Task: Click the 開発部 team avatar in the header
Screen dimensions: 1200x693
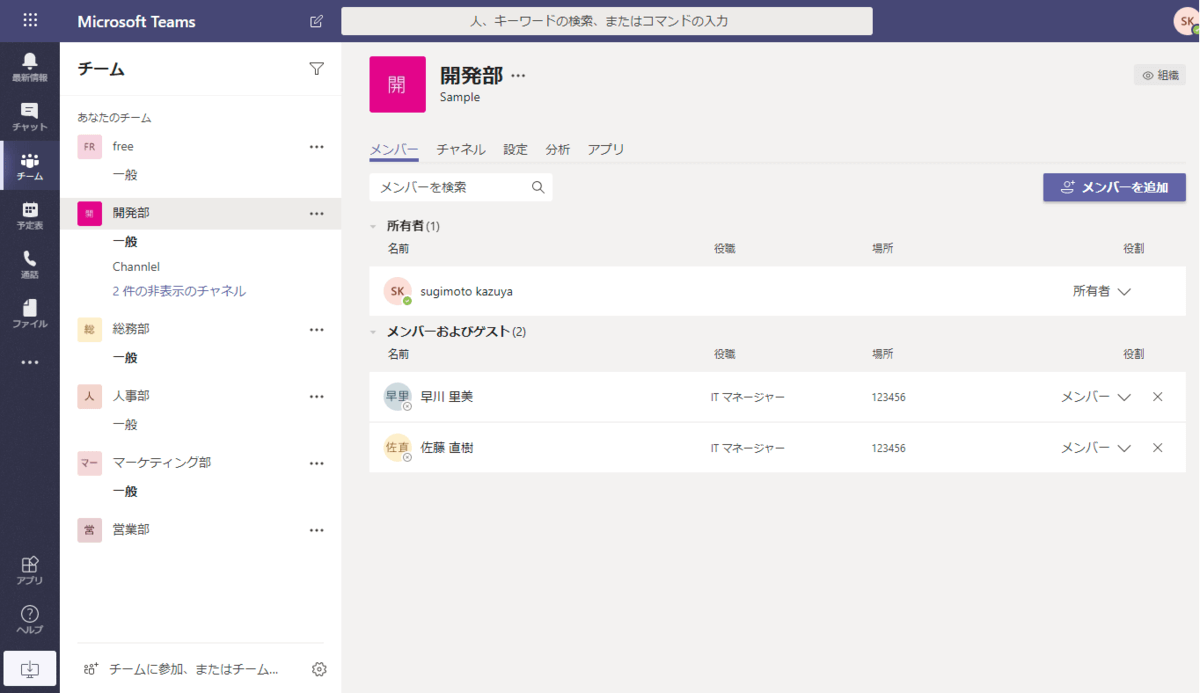Action: click(397, 84)
